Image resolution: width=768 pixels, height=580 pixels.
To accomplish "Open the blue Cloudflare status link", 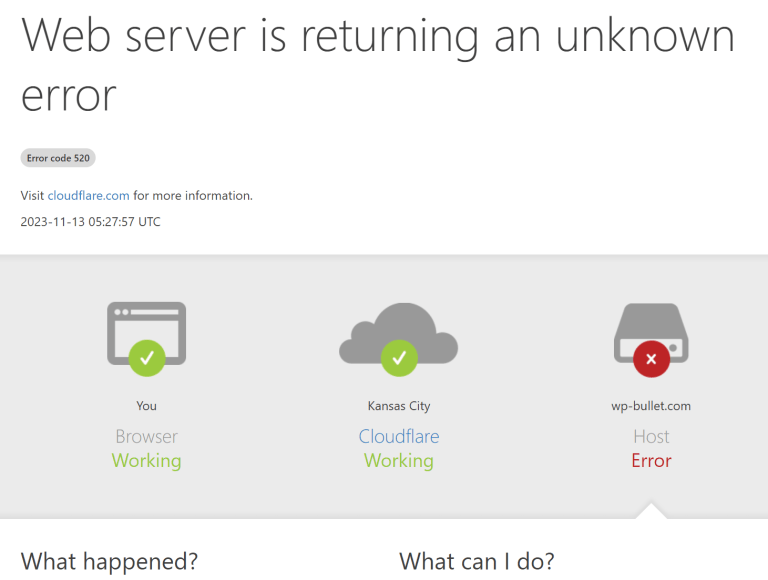I will (399, 437).
